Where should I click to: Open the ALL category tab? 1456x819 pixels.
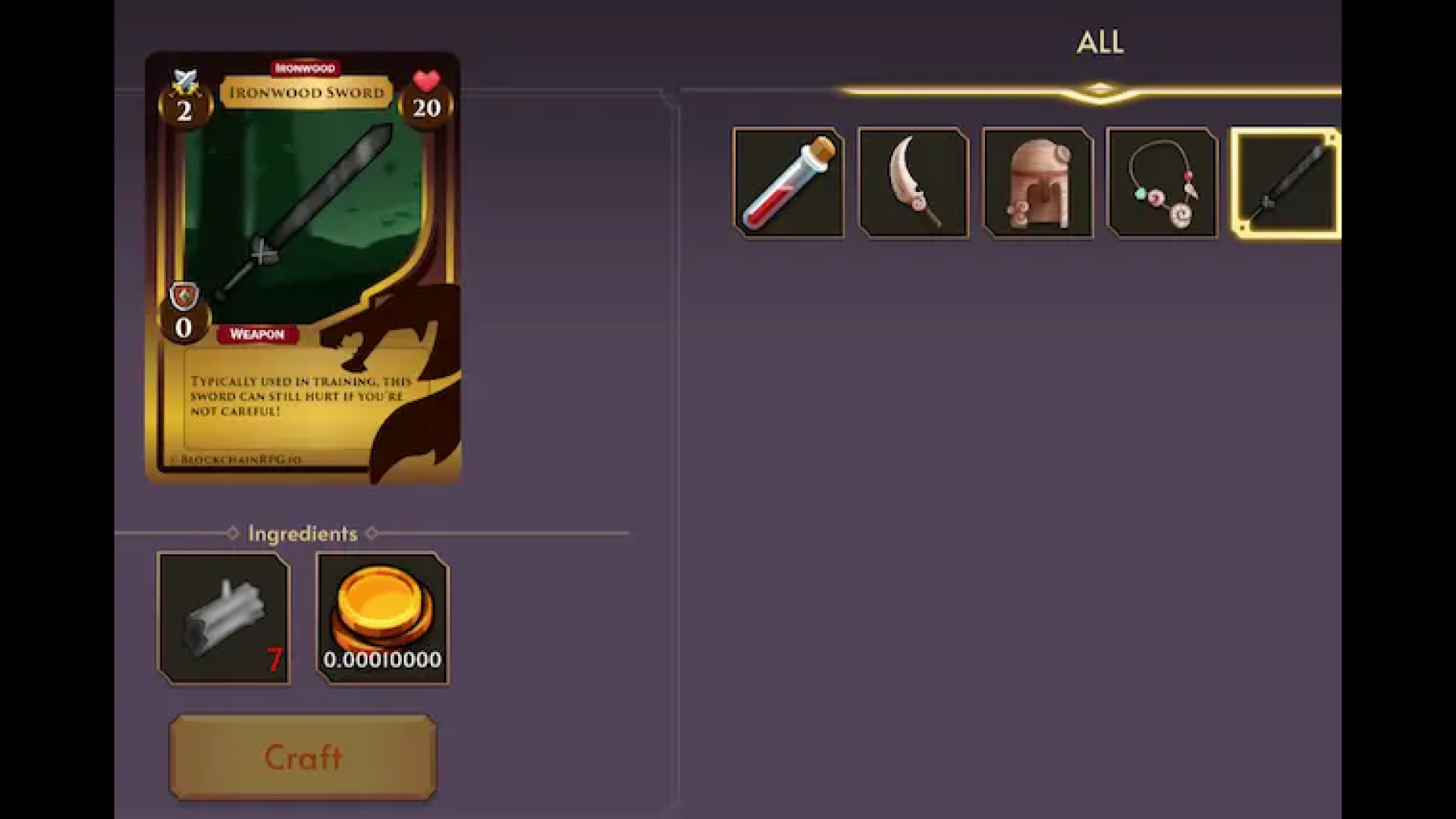pyautogui.click(x=1100, y=42)
